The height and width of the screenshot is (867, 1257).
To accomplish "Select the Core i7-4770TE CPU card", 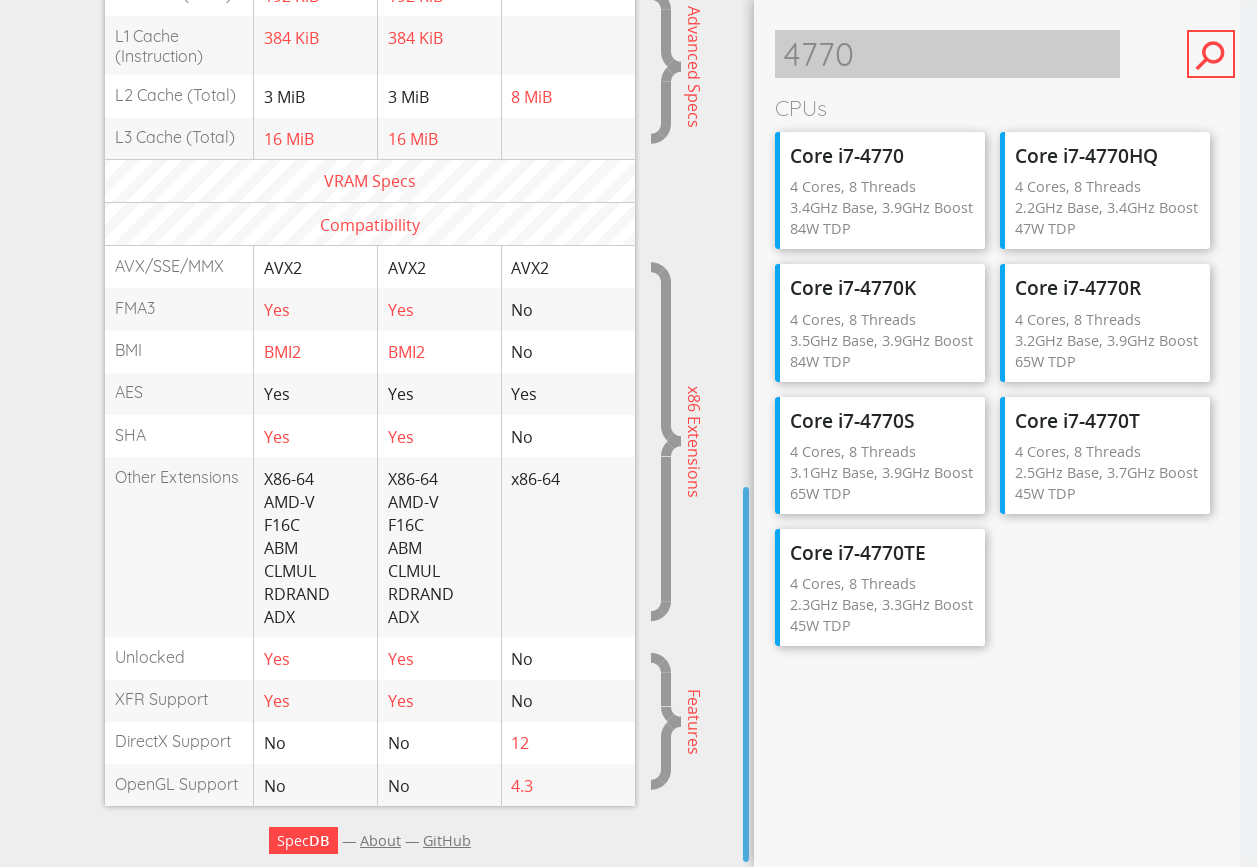I will (x=880, y=587).
